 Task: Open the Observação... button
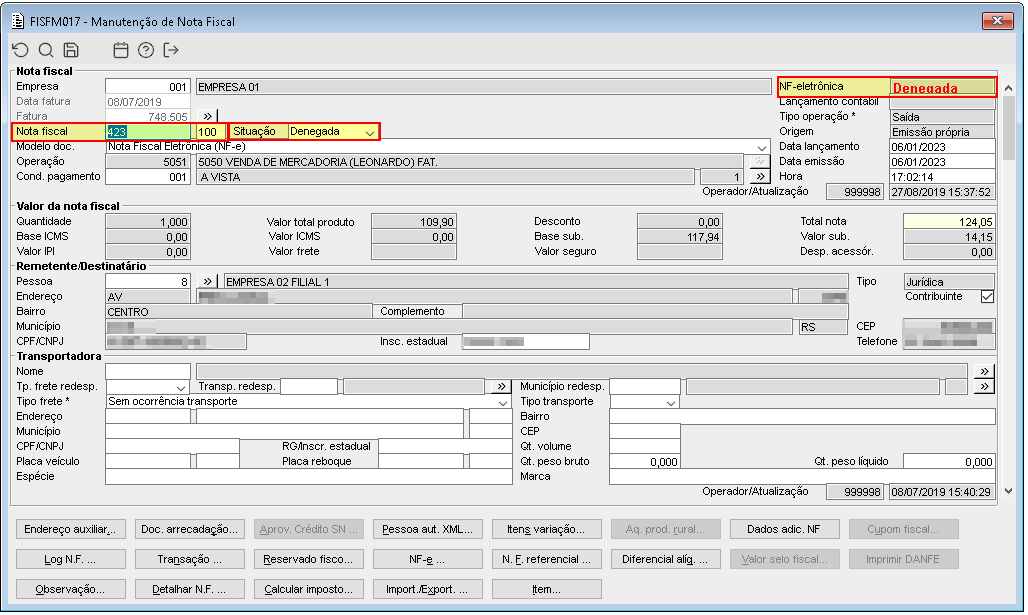click(x=70, y=589)
